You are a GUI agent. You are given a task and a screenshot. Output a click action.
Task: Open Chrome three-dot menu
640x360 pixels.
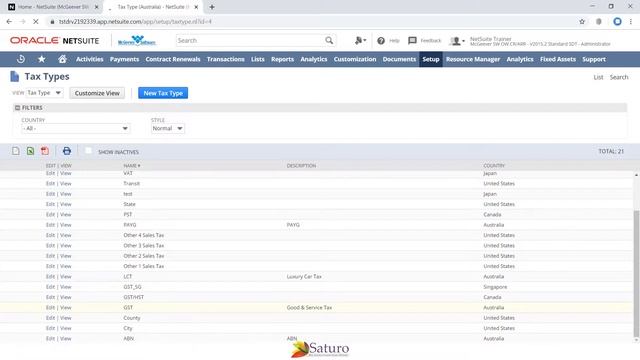[631, 22]
